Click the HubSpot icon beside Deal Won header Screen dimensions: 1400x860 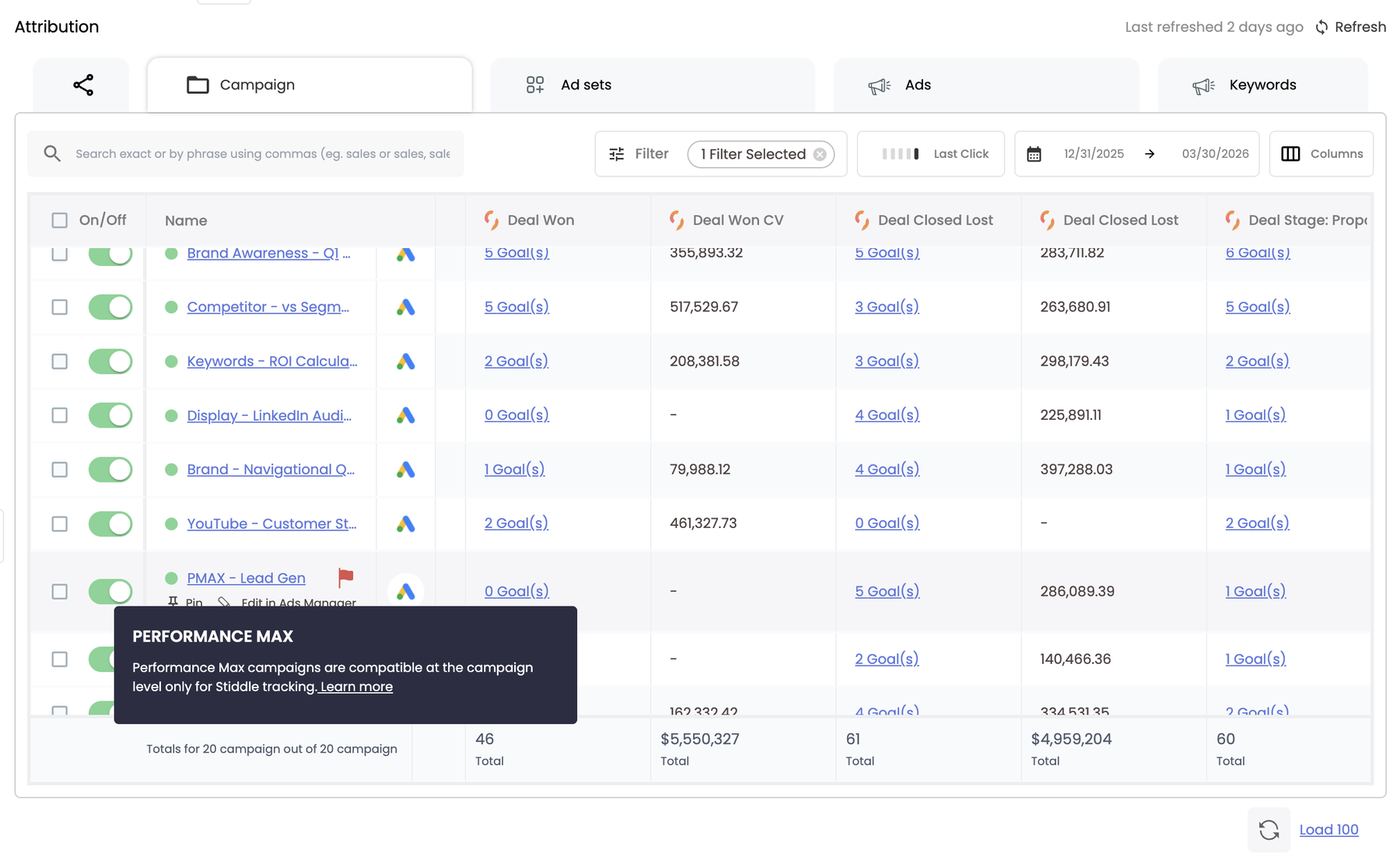[491, 220]
